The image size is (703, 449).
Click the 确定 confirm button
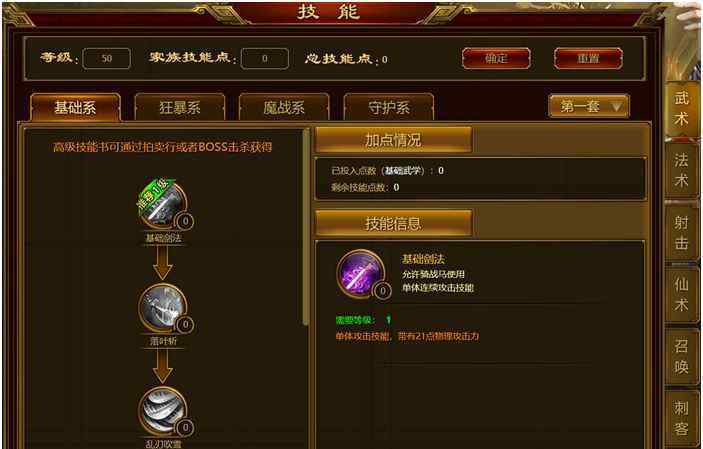[x=496, y=58]
